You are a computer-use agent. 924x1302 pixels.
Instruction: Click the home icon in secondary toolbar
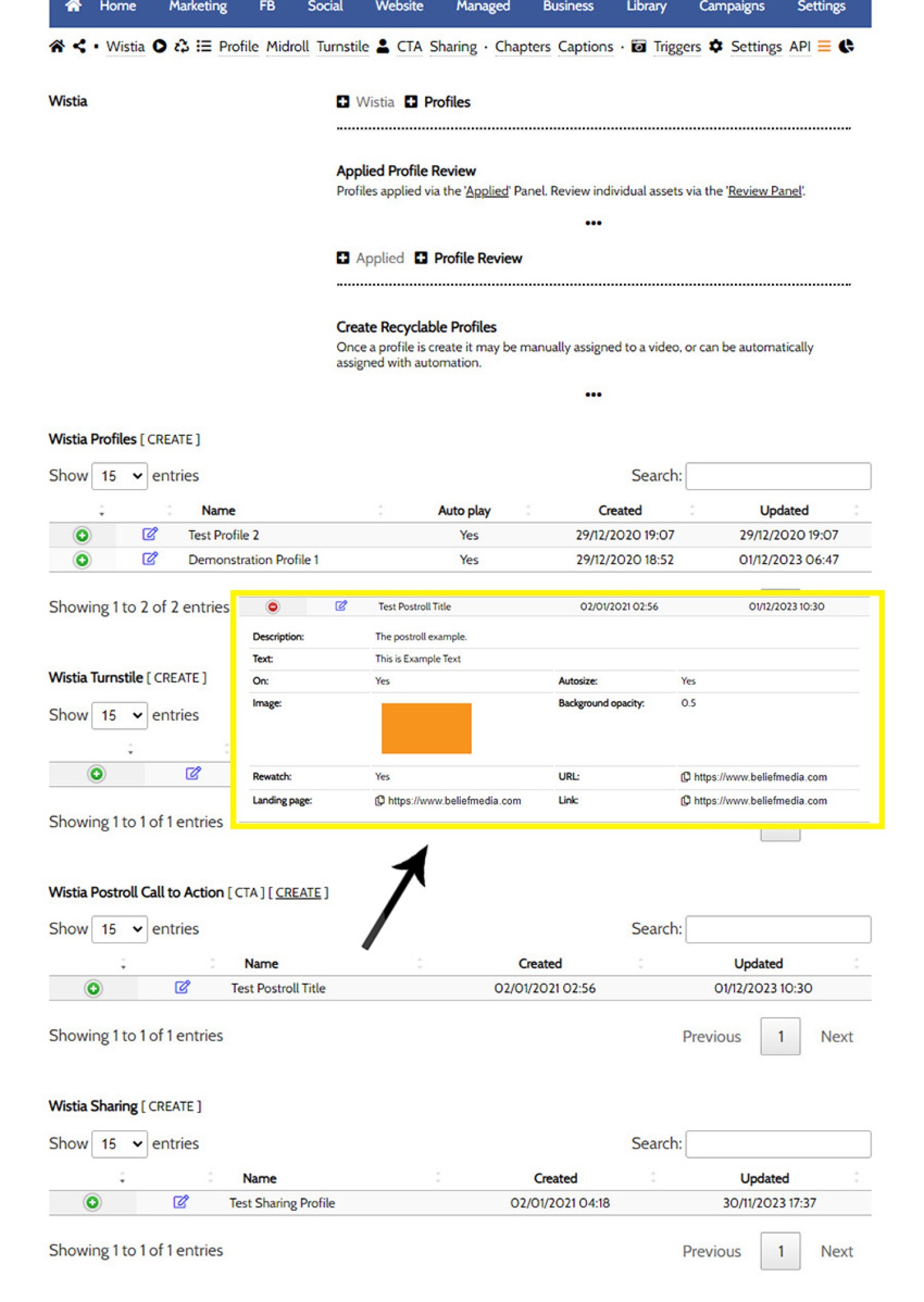click(57, 46)
